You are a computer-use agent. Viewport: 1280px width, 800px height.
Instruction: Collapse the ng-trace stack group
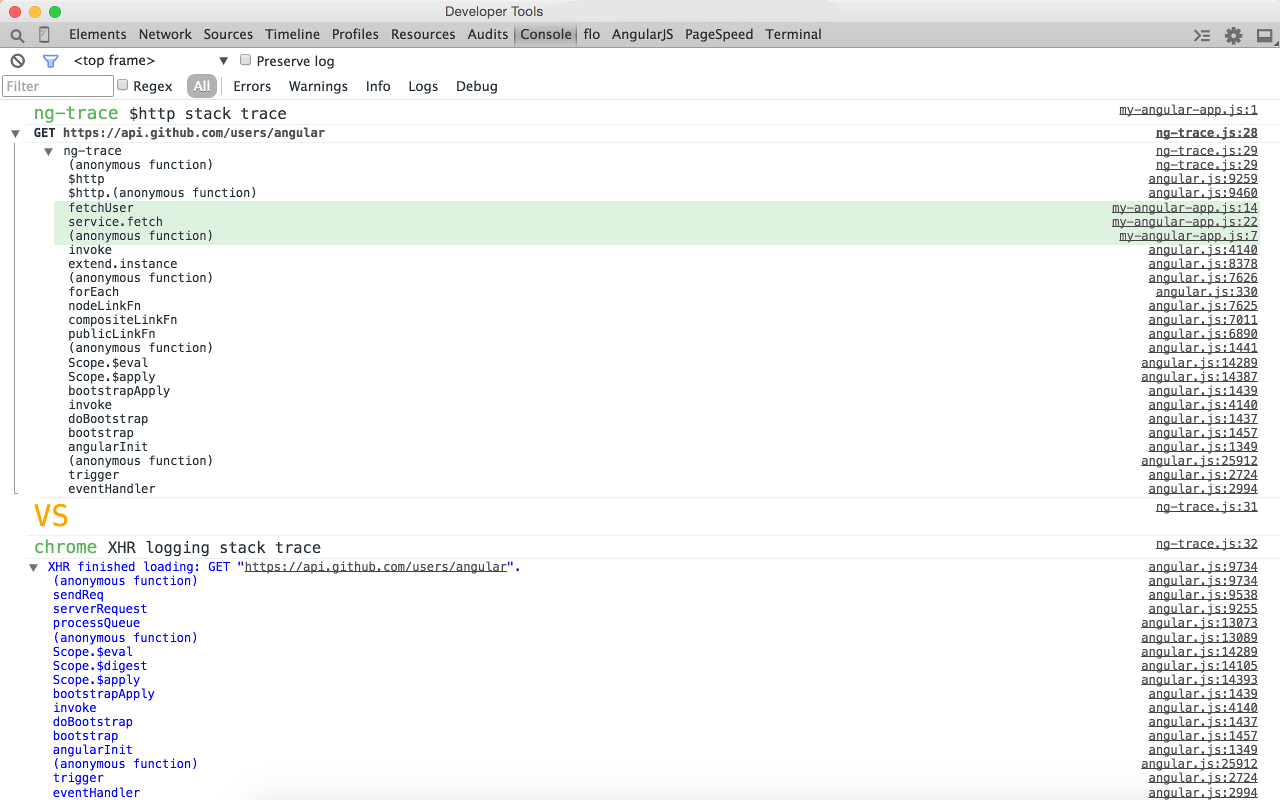48,152
